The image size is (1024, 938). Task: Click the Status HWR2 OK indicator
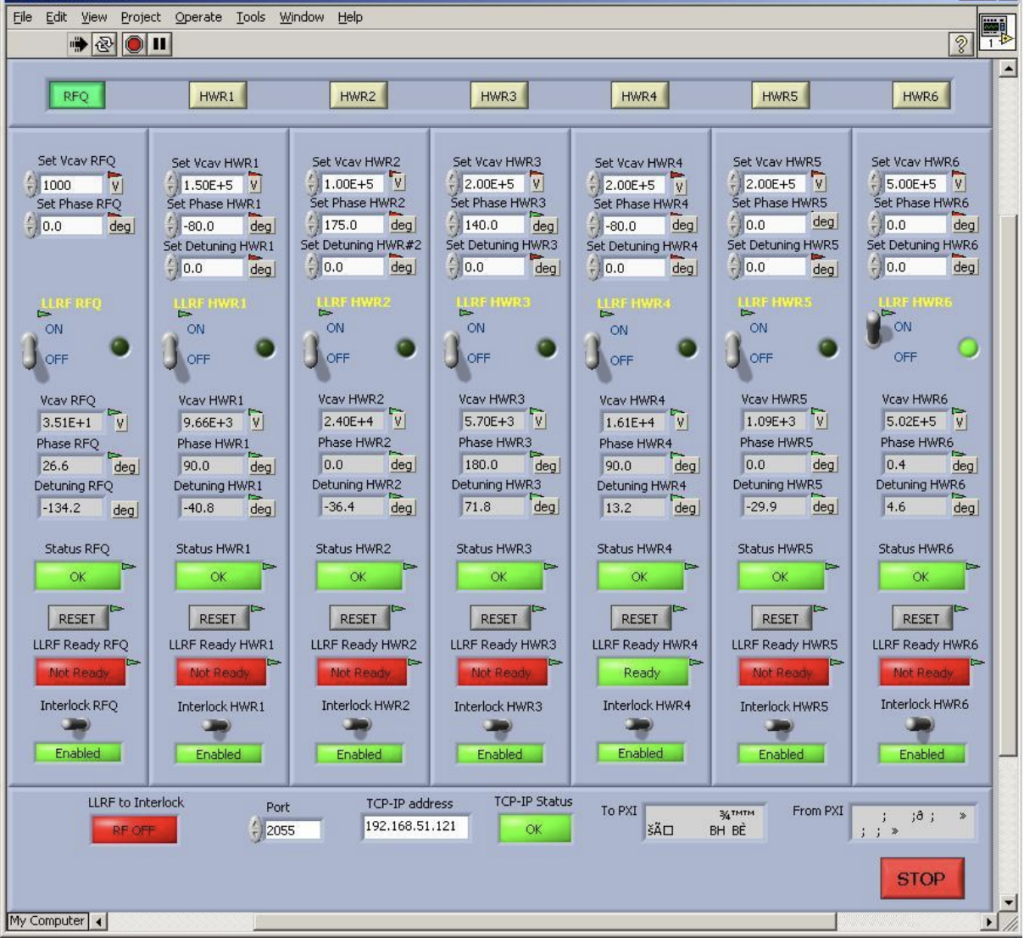358,577
